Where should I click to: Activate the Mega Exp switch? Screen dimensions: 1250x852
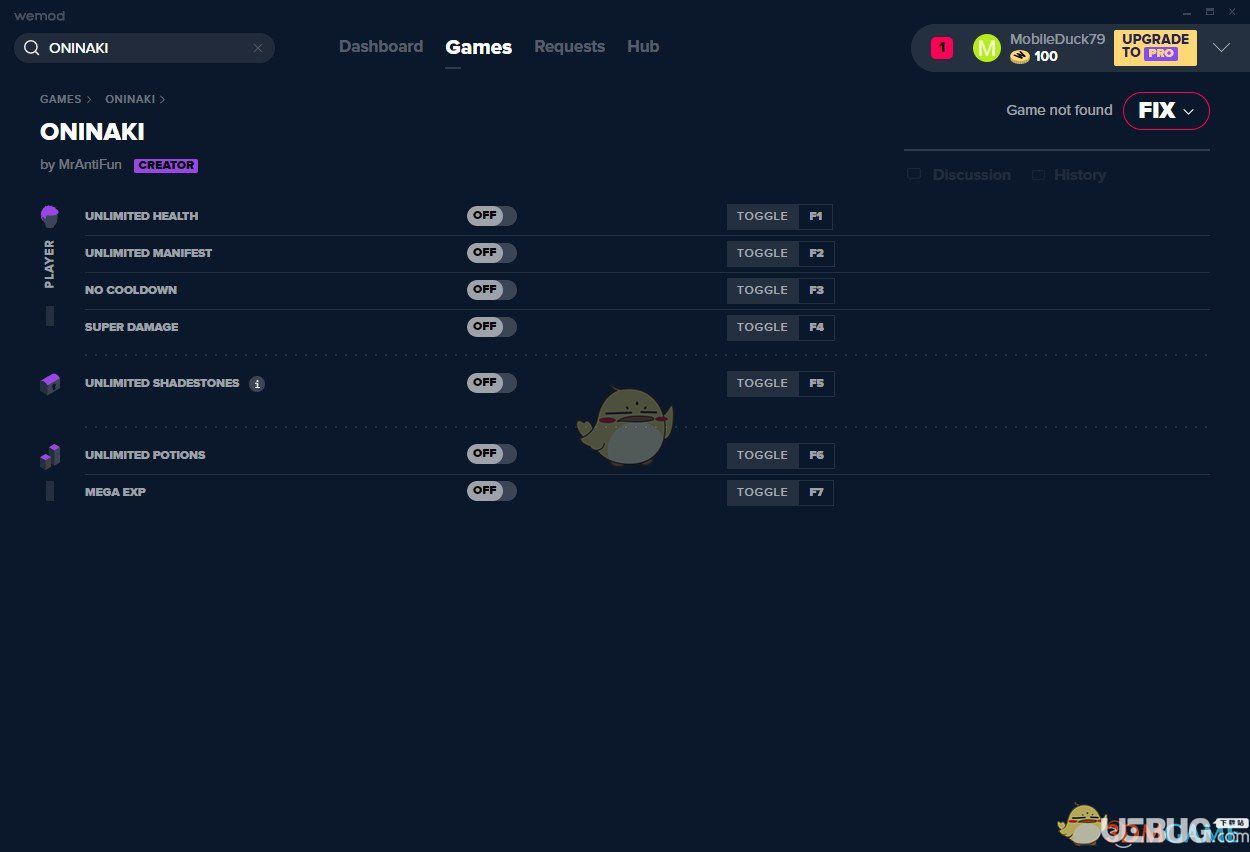coord(492,491)
